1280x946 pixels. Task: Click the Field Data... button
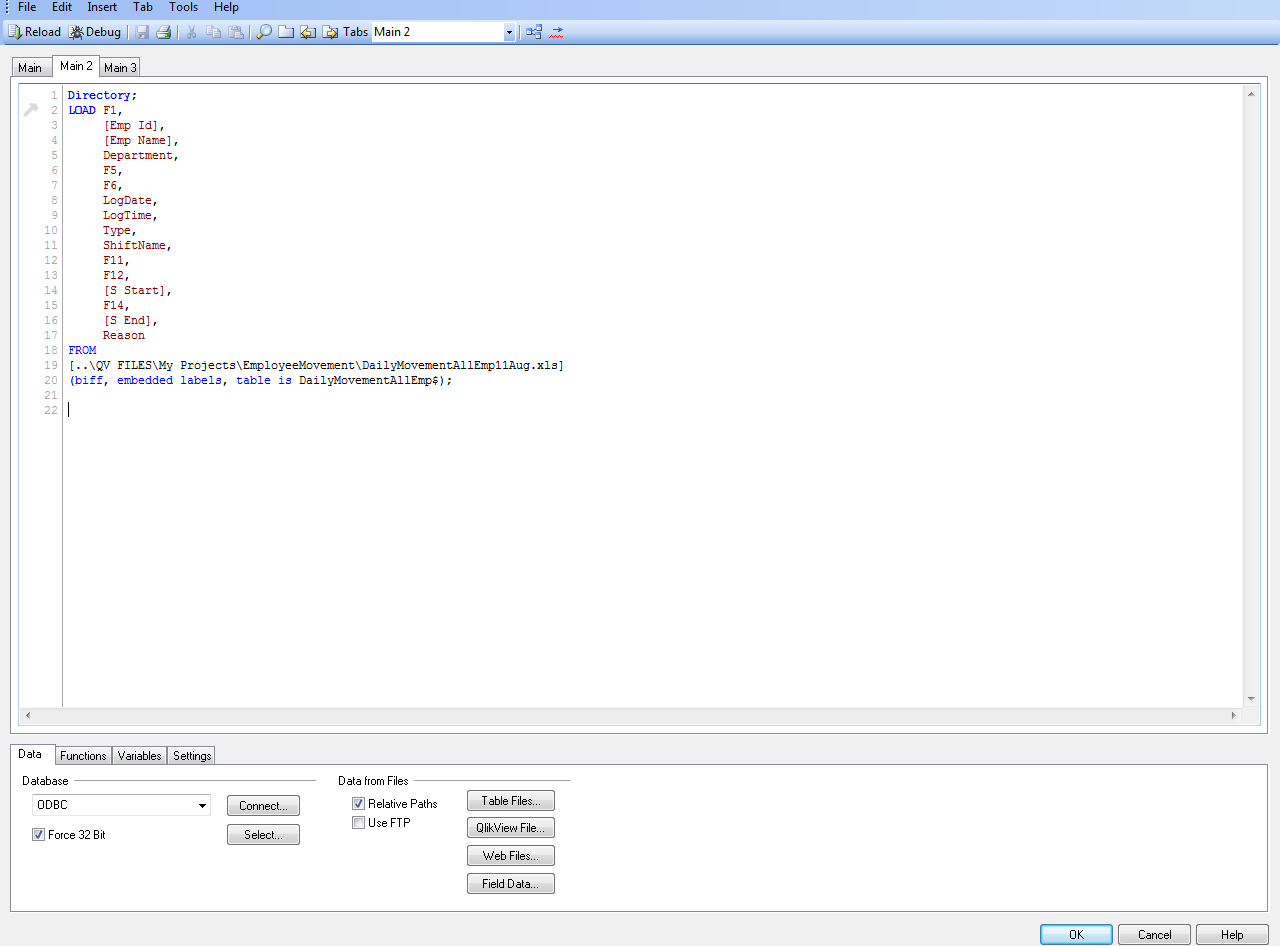(511, 884)
